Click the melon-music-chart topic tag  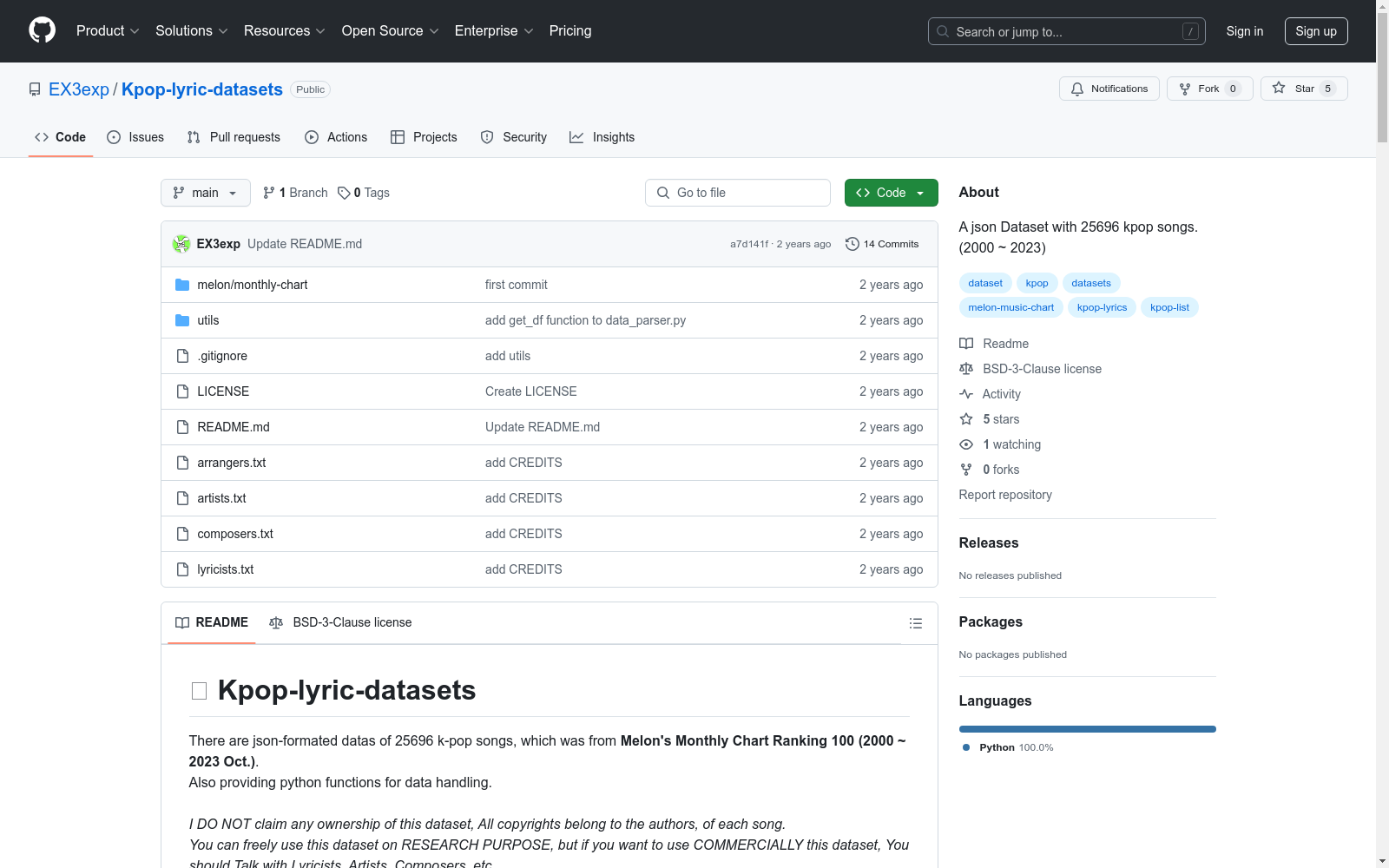coord(1010,307)
